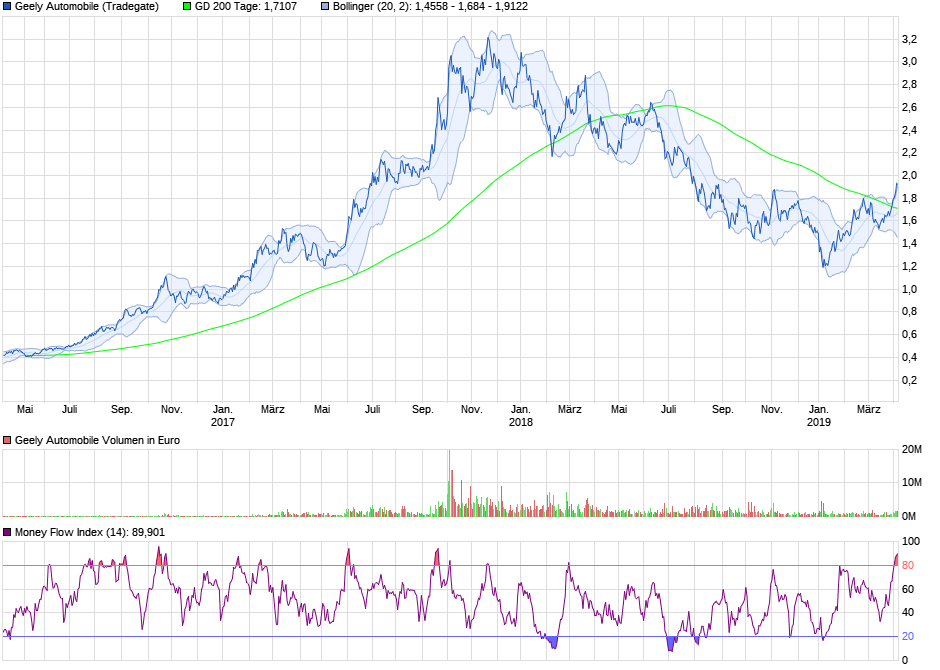Select the 'GD 200 Tage: 1,7107' label

[x=246, y=7]
